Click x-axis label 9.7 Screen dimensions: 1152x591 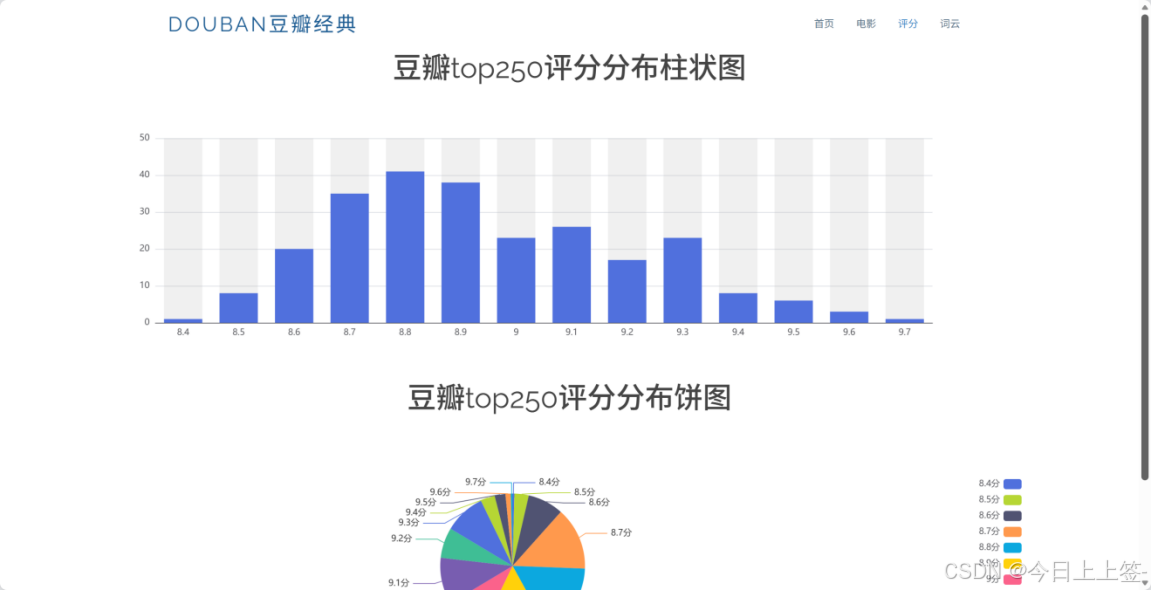pos(904,332)
